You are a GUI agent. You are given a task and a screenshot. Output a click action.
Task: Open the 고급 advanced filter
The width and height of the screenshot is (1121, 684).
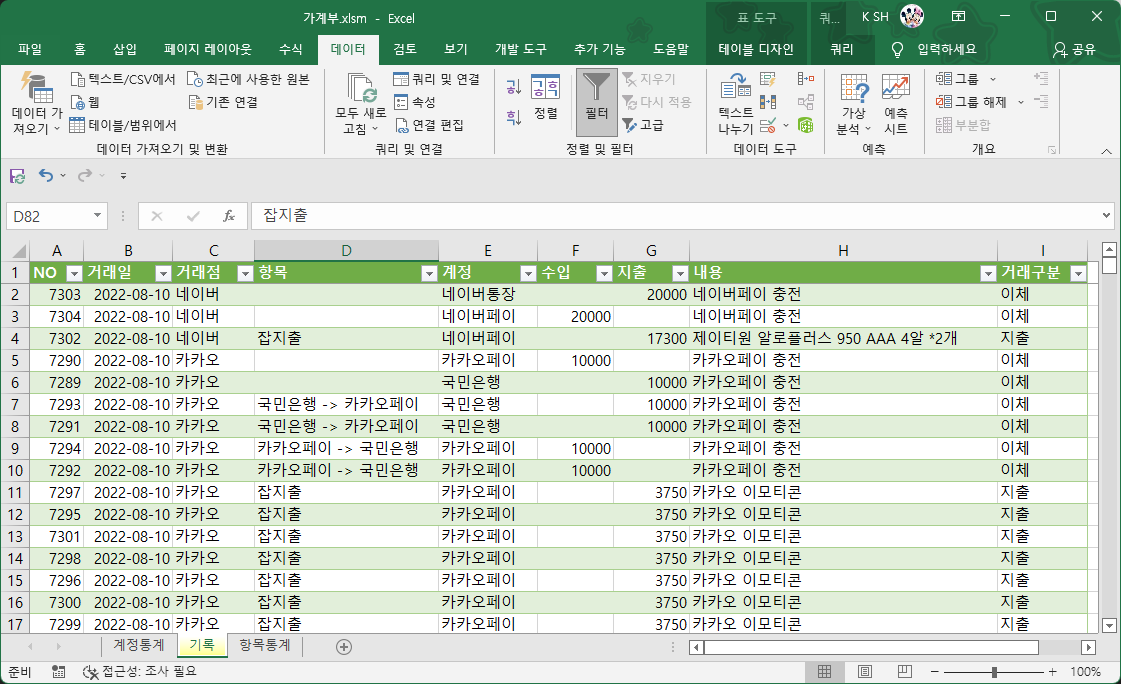pyautogui.click(x=643, y=125)
